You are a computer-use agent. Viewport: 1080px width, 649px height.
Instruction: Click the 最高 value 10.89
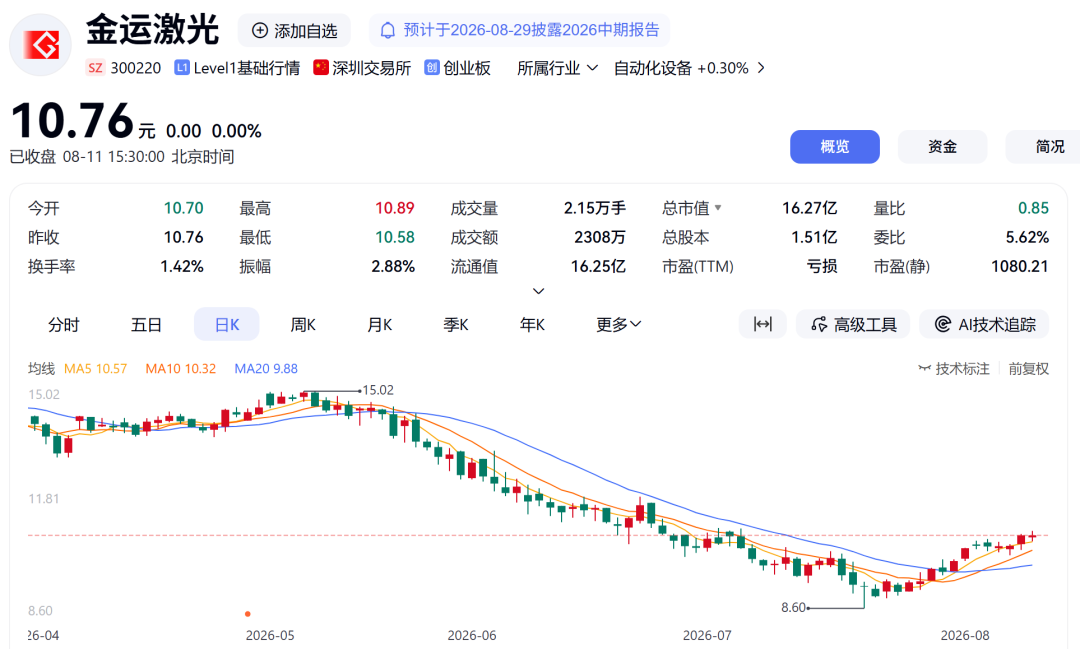395,208
